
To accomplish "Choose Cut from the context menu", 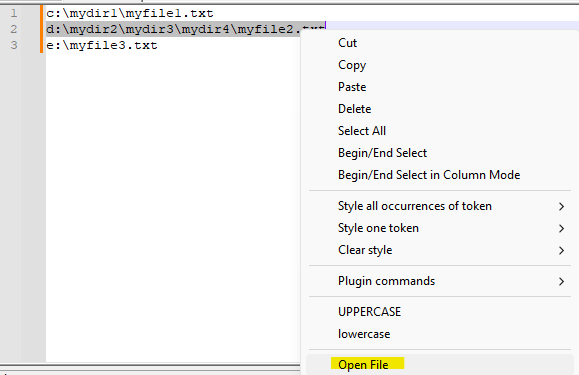I will click(x=347, y=43).
